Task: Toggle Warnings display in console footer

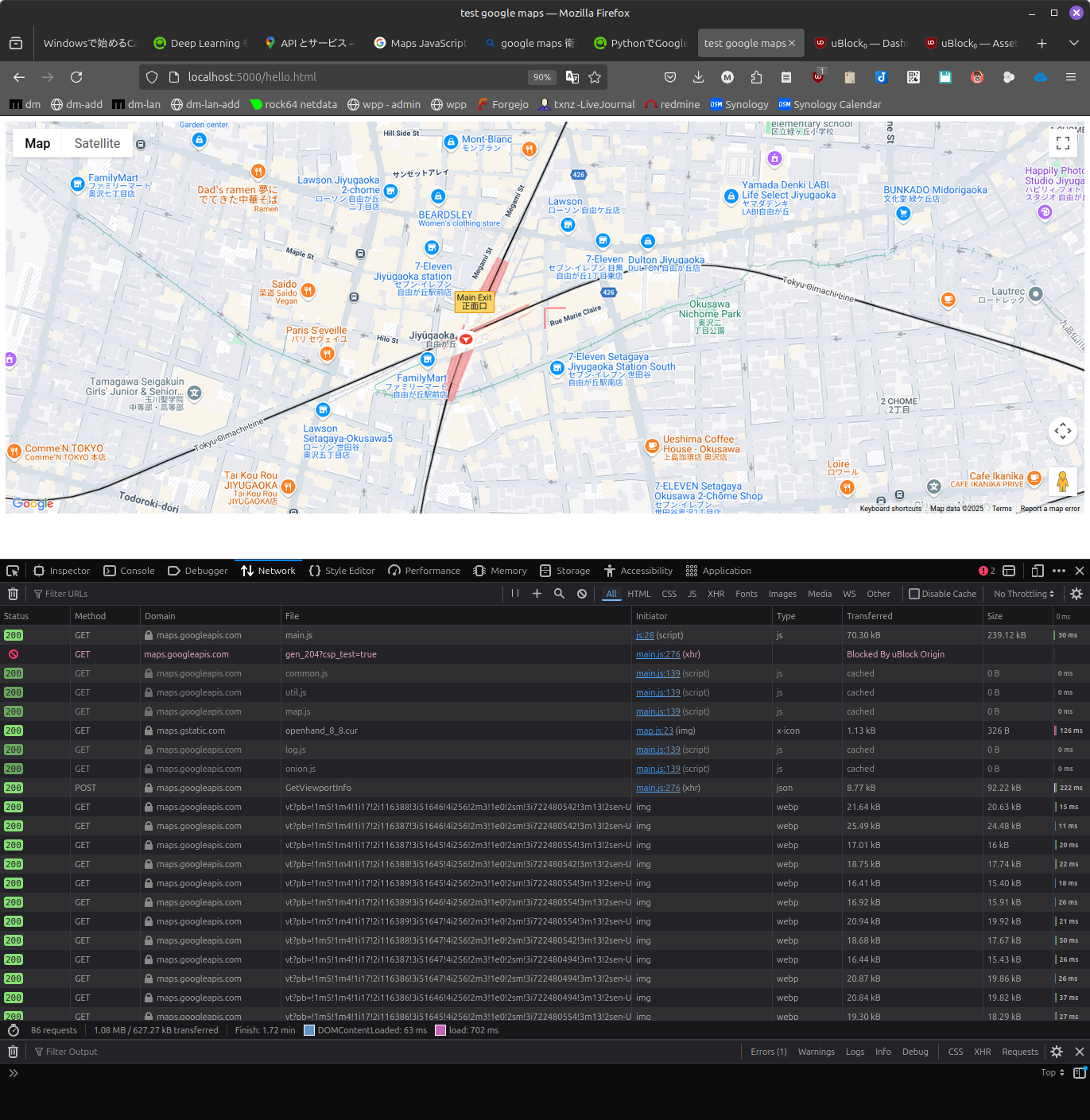Action: tap(816, 1051)
